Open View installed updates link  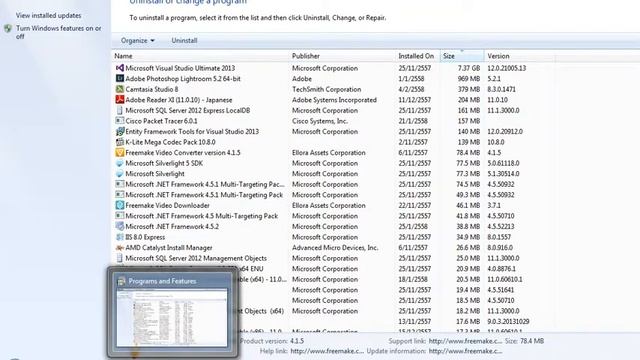click(x=49, y=16)
